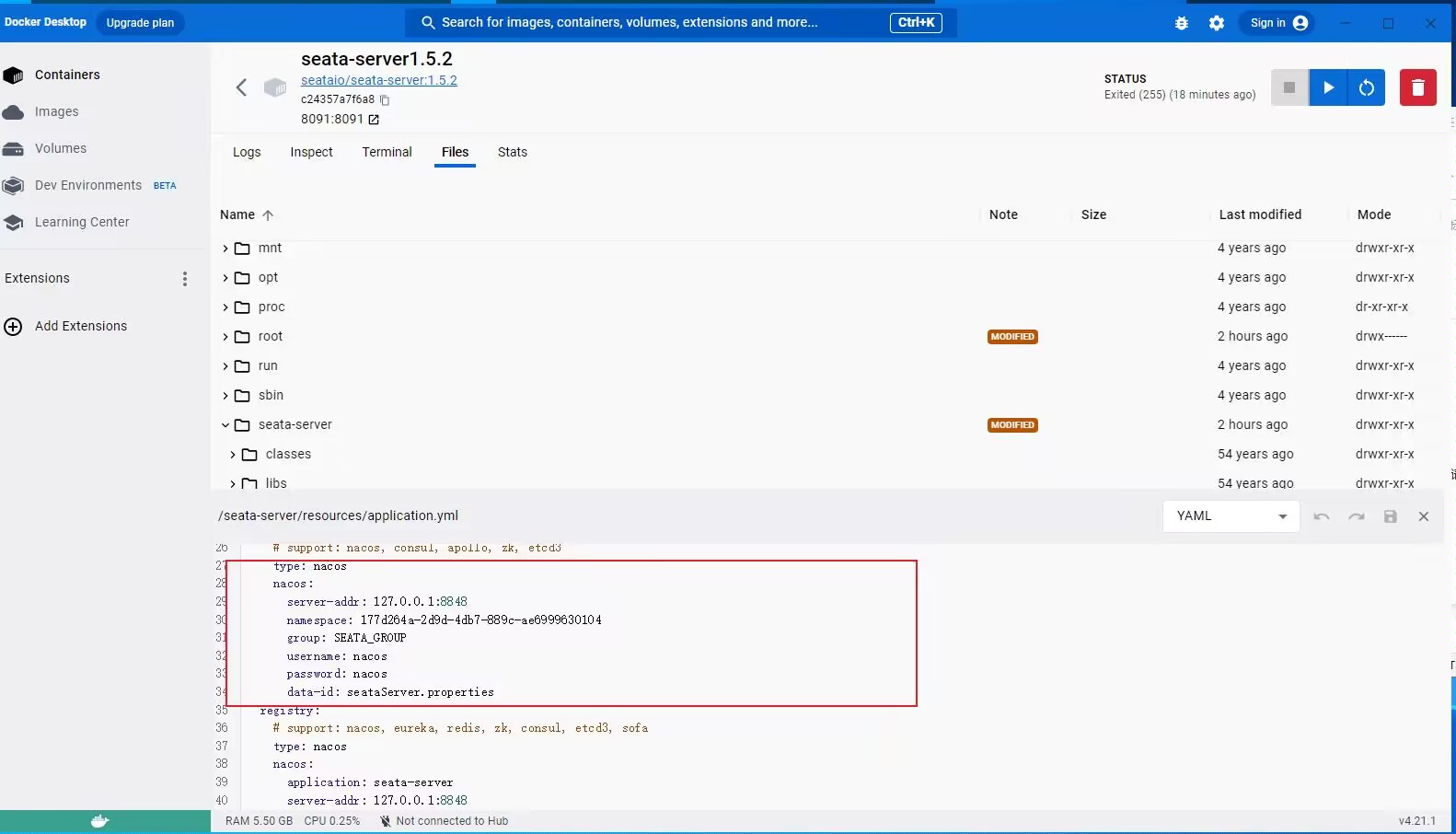The width and height of the screenshot is (1456, 834).
Task: Click the seata-server container cube icon
Action: point(275,87)
